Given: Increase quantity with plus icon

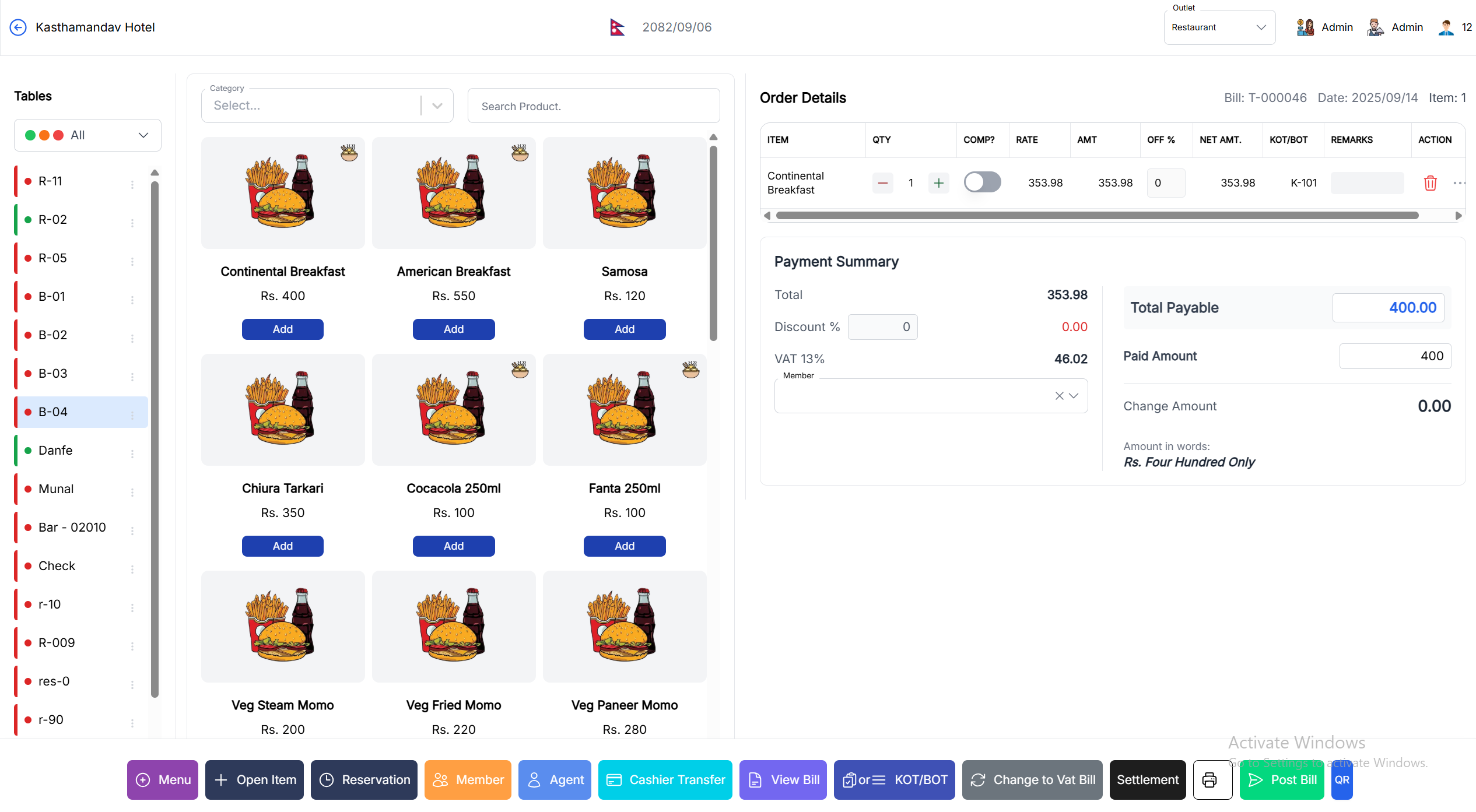Looking at the screenshot, I should click(x=938, y=183).
